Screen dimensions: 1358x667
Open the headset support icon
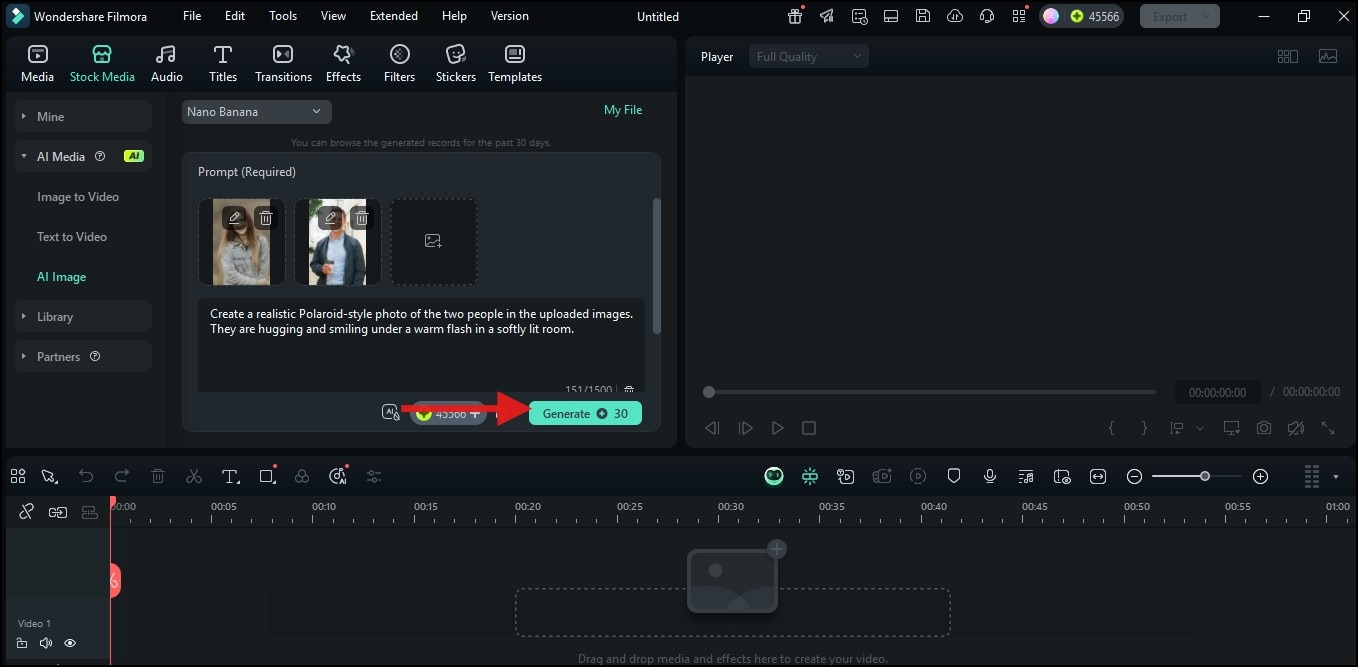[x=987, y=16]
